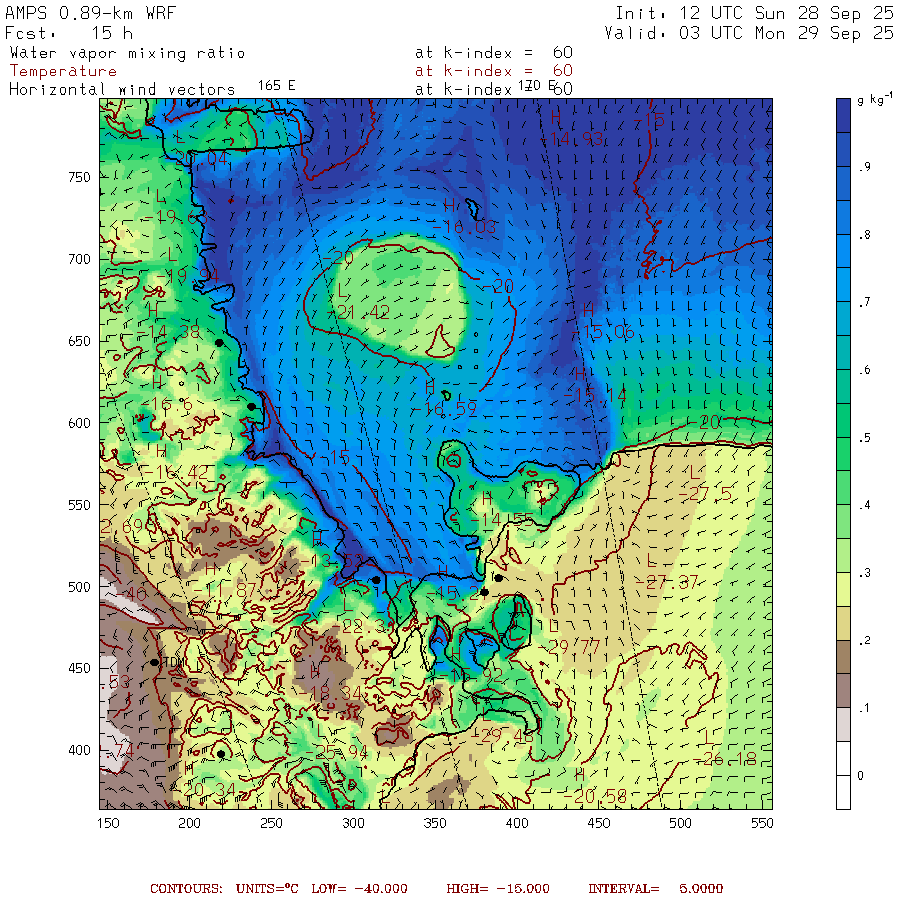Click the 'TDM' station label
This screenshot has width=900, height=900.
[173, 662]
